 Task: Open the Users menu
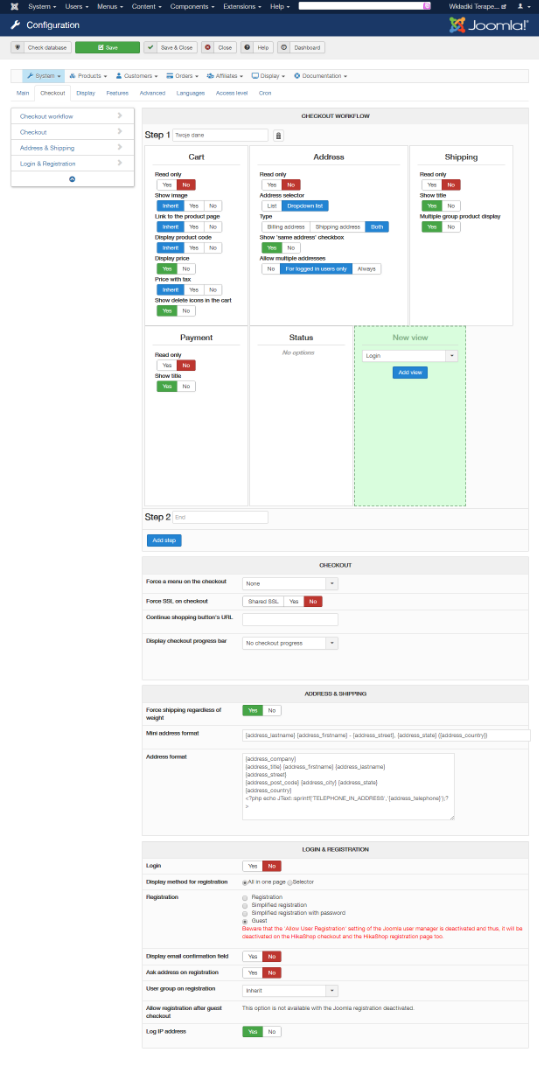[76, 6]
